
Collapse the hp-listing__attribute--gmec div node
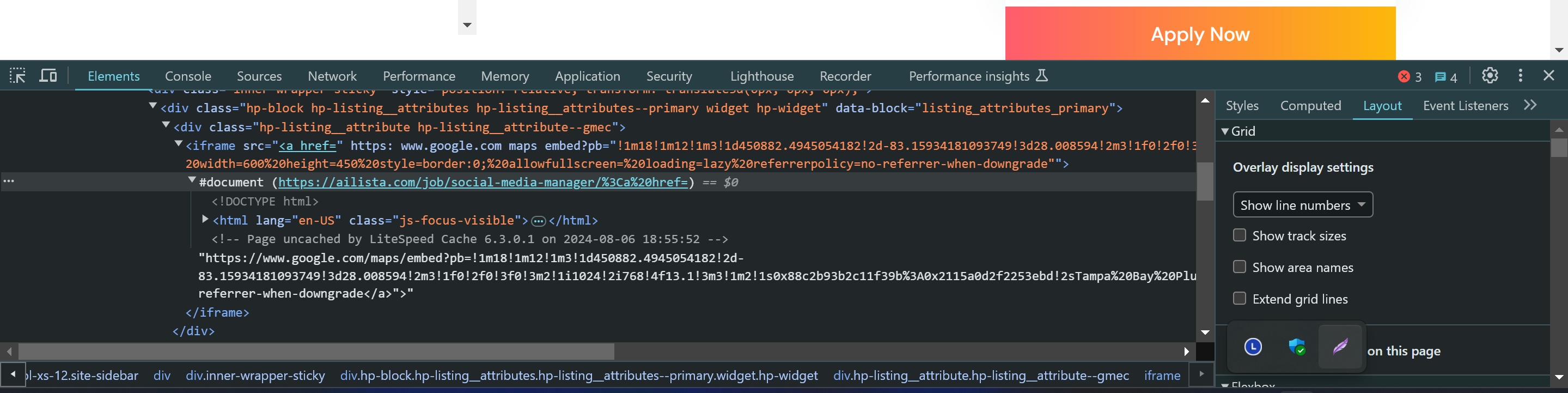(166, 125)
